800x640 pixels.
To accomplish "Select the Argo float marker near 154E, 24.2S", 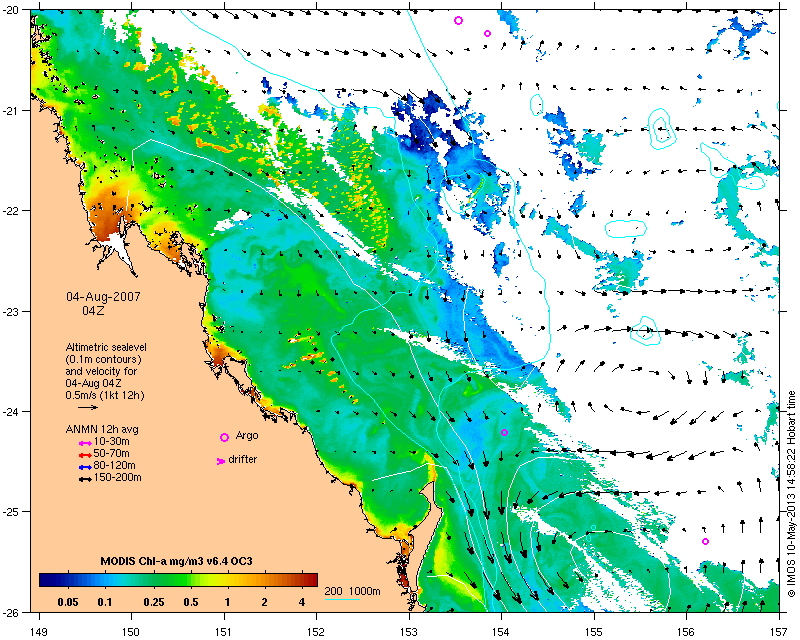I will (x=505, y=432).
